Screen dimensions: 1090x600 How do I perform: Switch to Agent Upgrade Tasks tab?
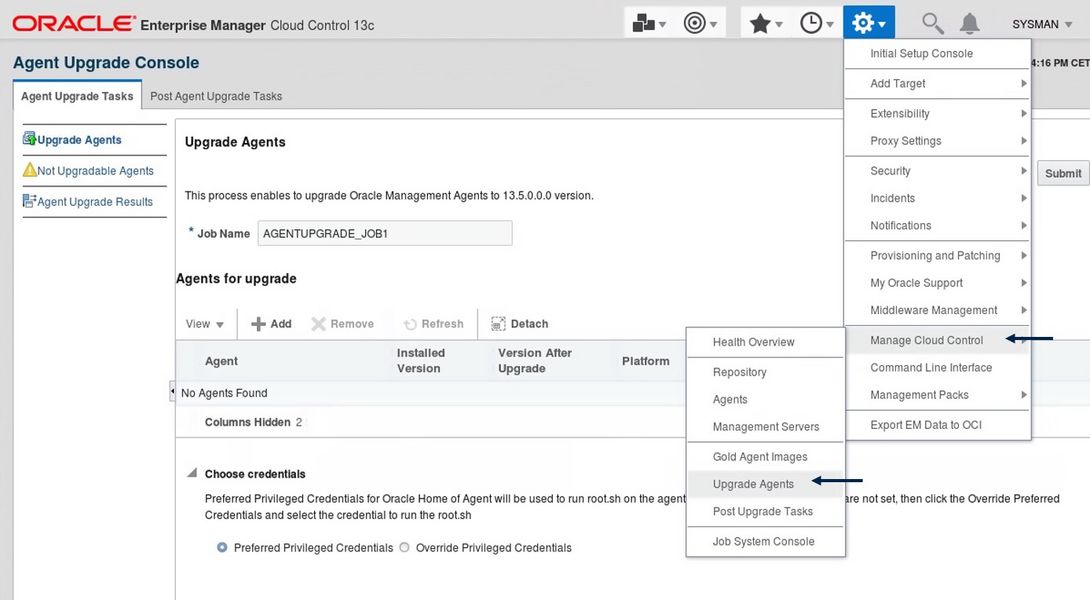[x=77, y=96]
